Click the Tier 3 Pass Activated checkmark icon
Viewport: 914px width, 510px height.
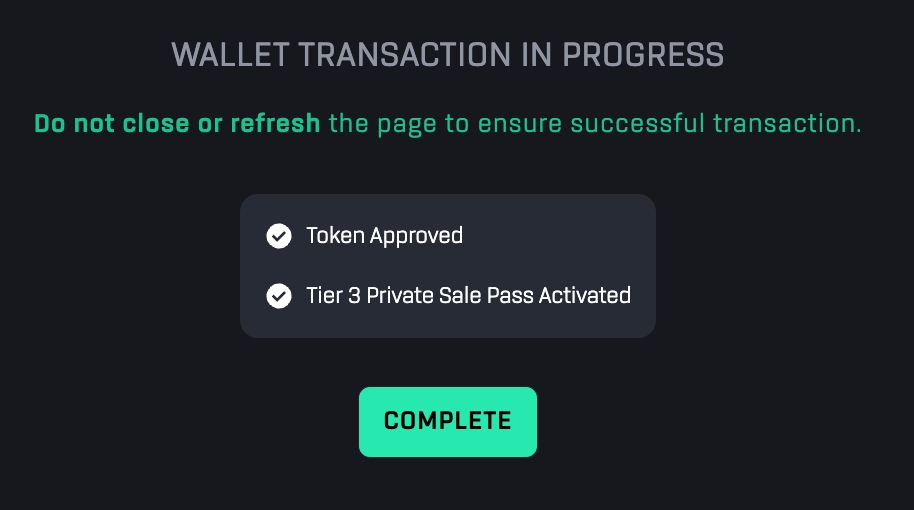point(278,296)
